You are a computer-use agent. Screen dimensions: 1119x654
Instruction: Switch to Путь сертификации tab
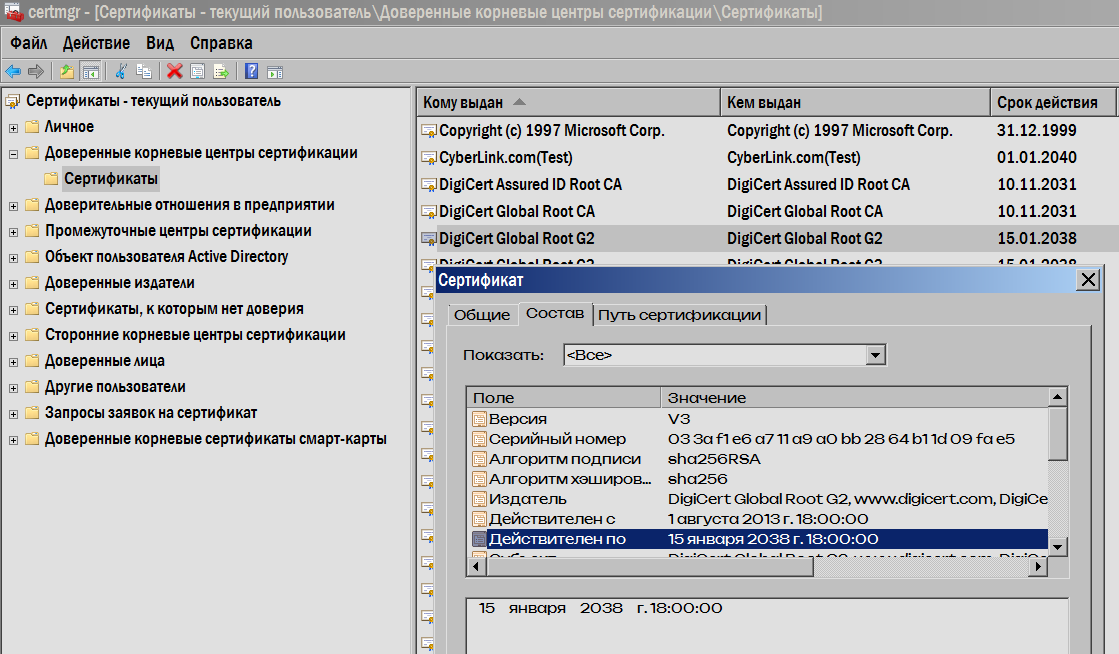[x=679, y=315]
